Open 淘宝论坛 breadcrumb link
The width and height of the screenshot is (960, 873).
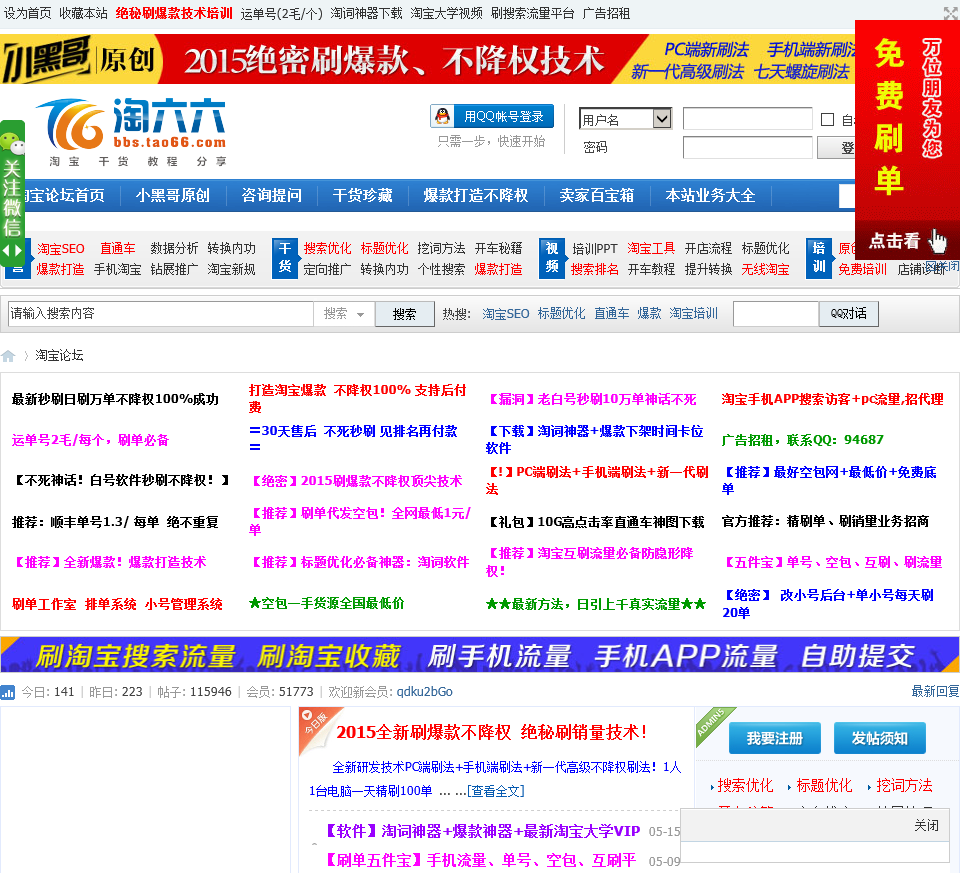click(59, 356)
